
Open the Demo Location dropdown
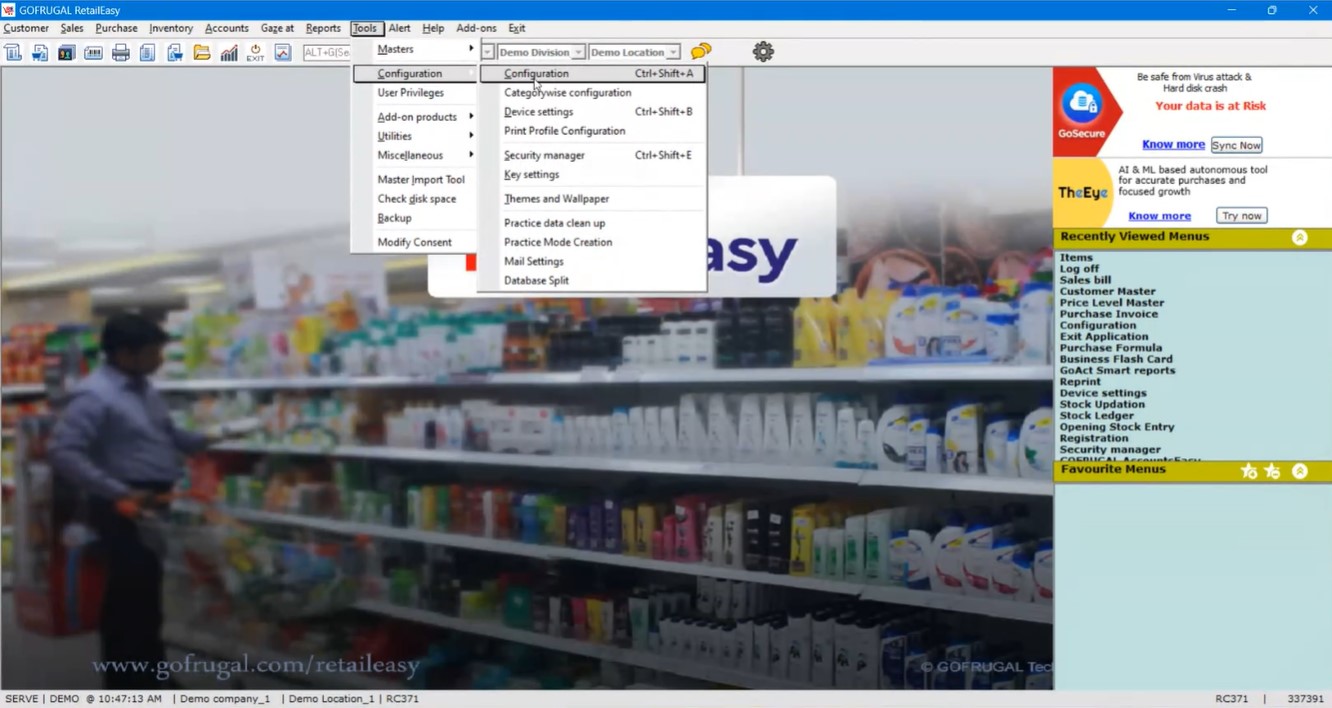(x=673, y=52)
